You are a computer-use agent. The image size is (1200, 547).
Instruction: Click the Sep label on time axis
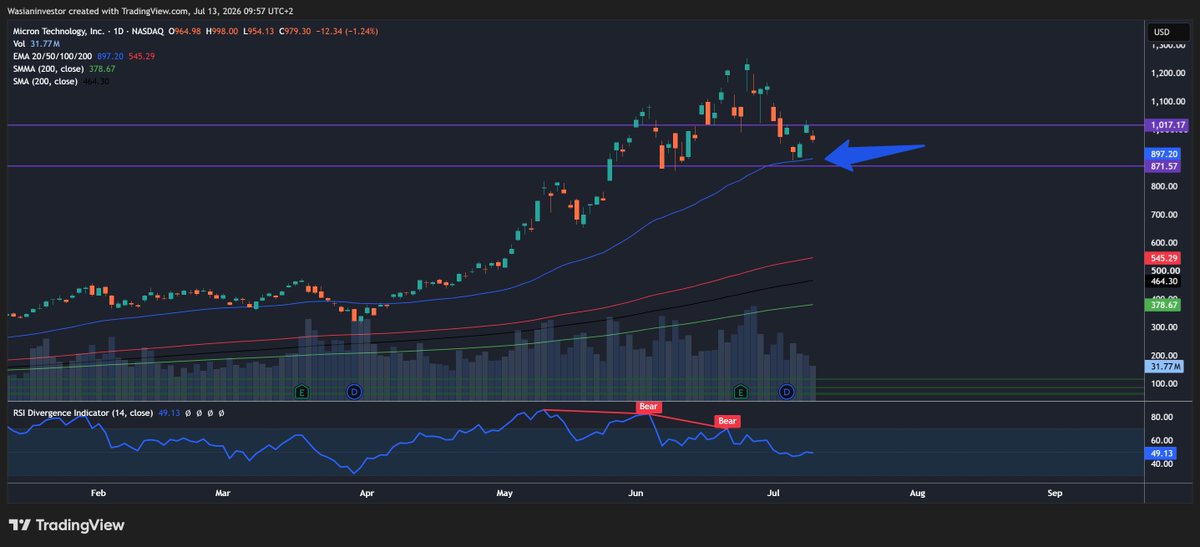pyautogui.click(x=1054, y=493)
